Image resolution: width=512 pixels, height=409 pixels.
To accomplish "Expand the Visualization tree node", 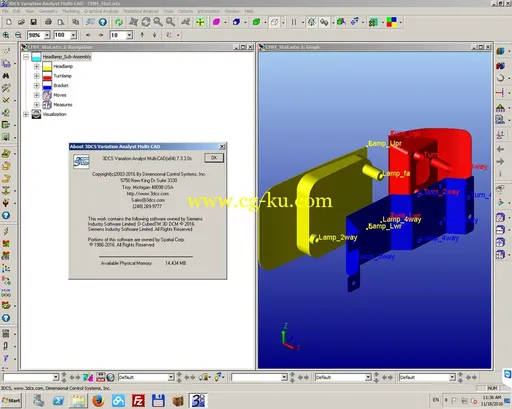I will click(26, 114).
